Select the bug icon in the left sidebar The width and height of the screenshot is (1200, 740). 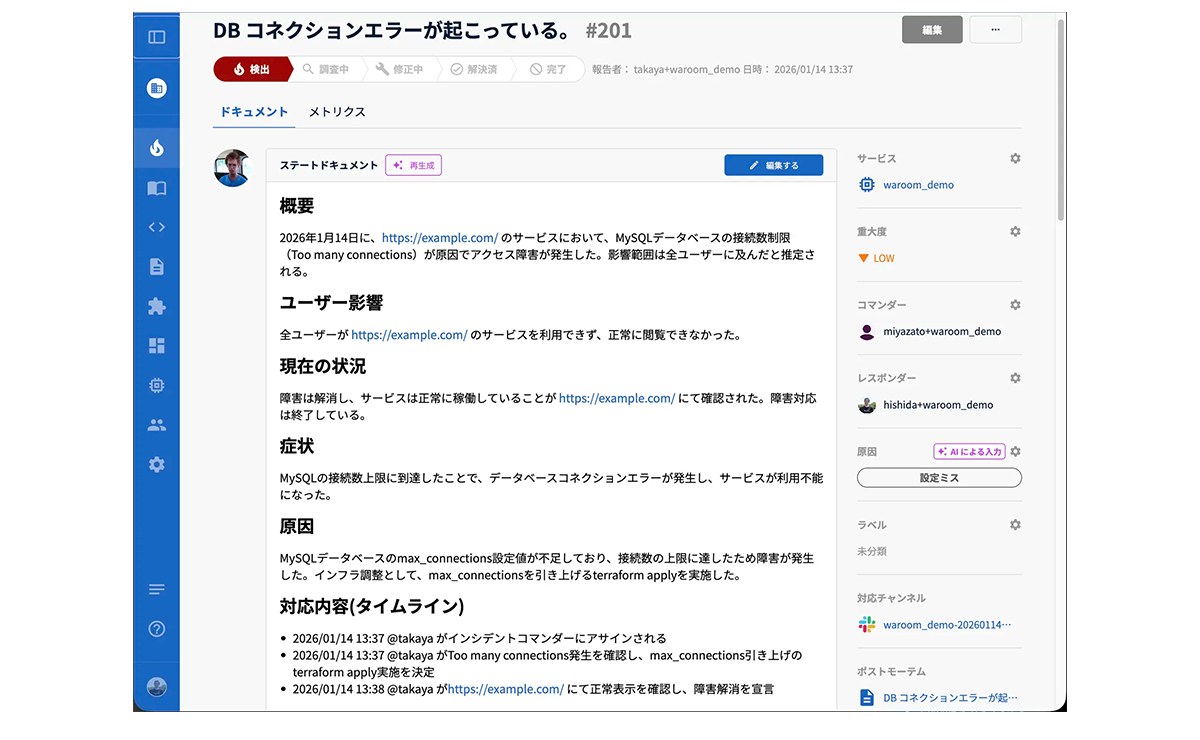tap(157, 385)
